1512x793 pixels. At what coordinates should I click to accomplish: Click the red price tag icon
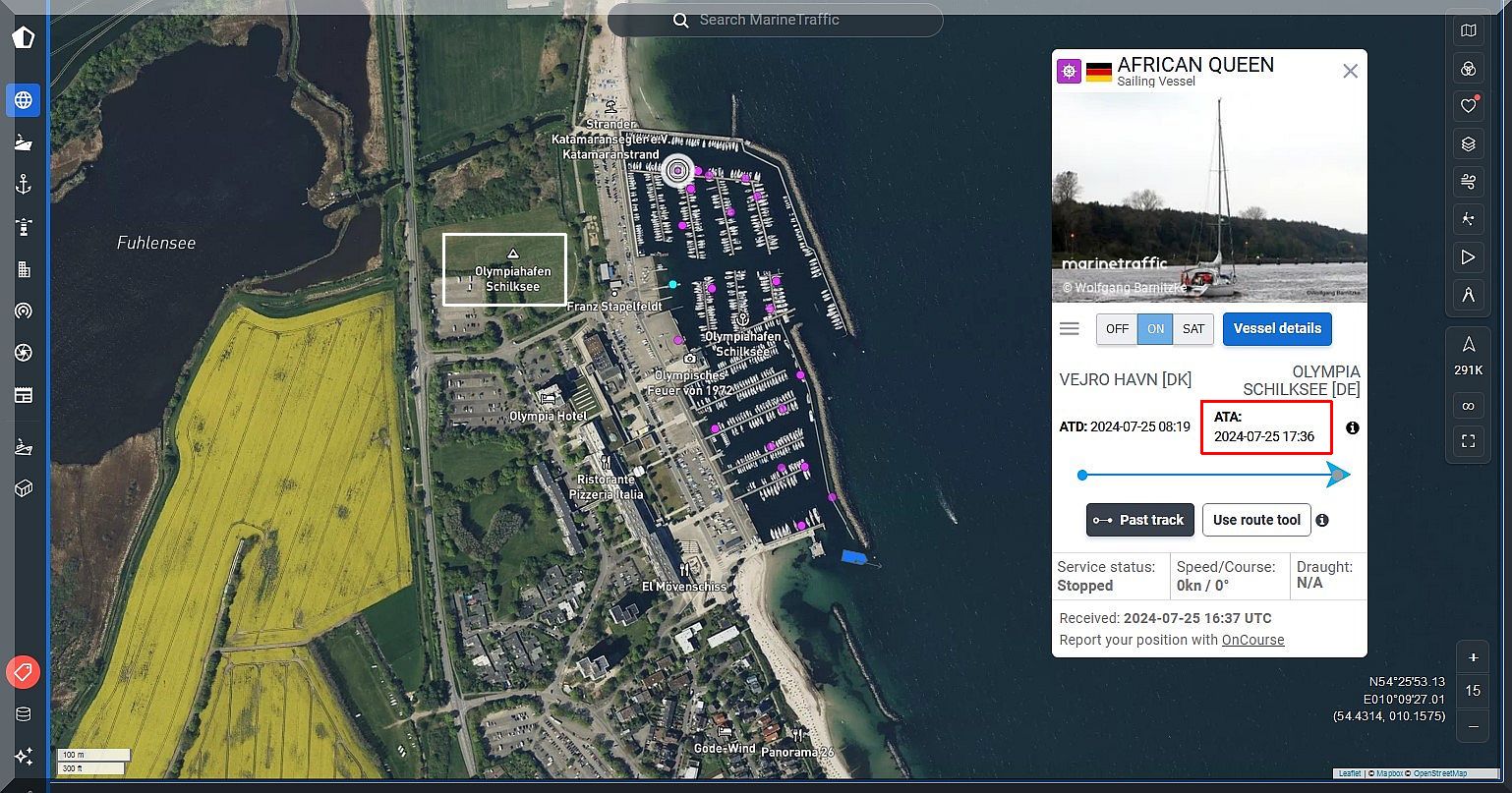(24, 672)
